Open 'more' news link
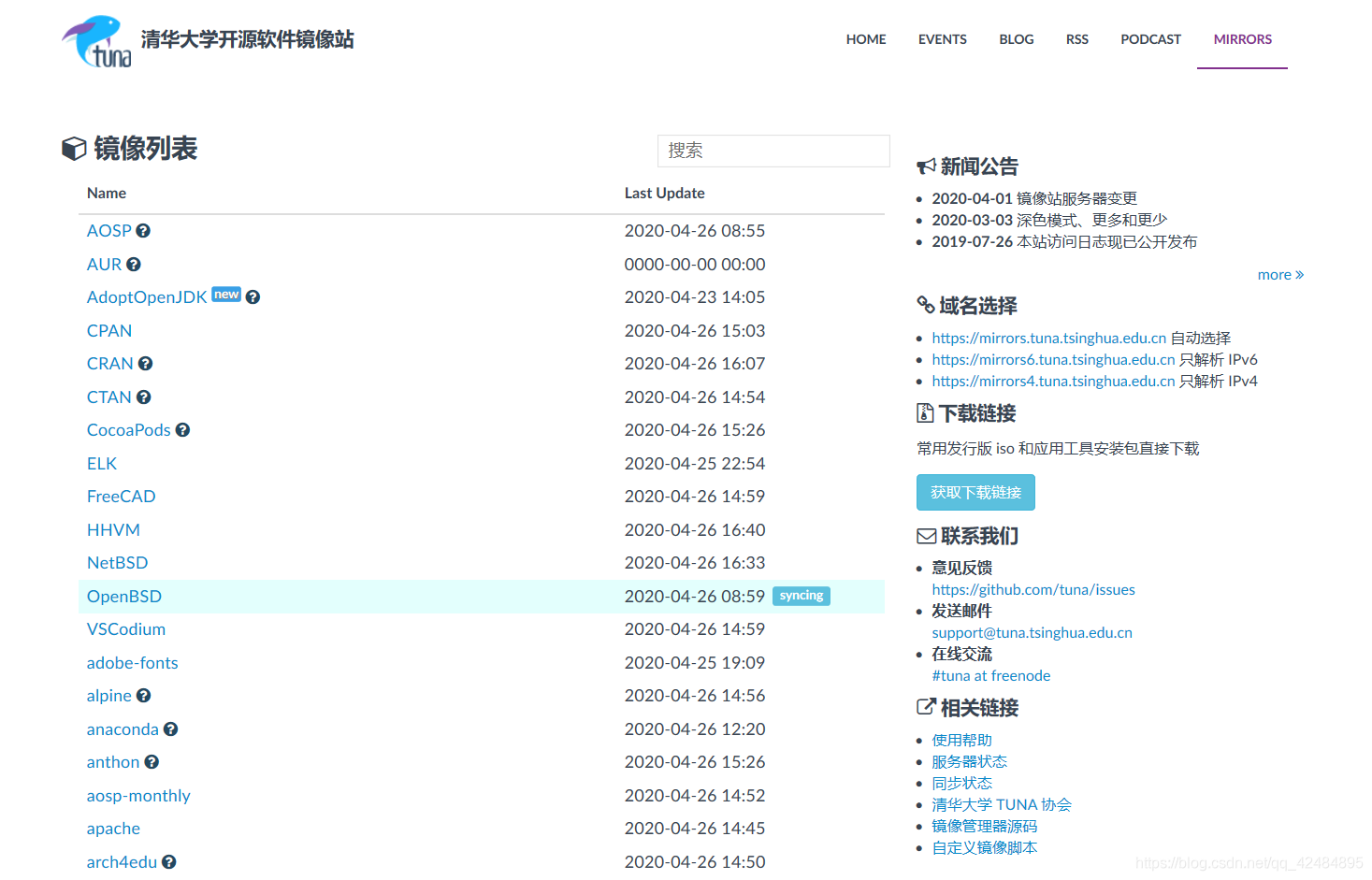Image resolution: width=1372 pixels, height=880 pixels. 1280,275
